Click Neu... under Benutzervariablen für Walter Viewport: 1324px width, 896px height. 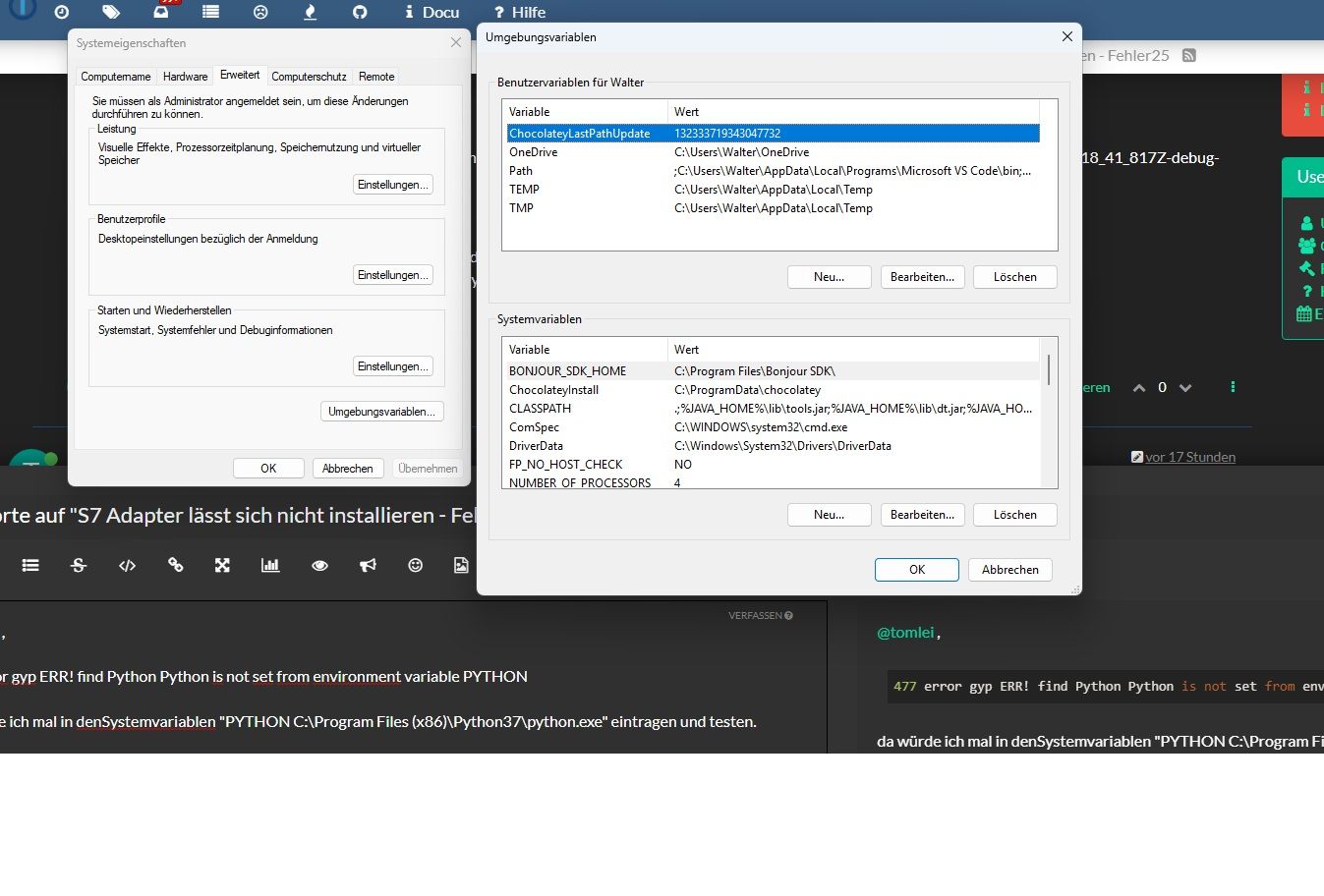(x=830, y=277)
